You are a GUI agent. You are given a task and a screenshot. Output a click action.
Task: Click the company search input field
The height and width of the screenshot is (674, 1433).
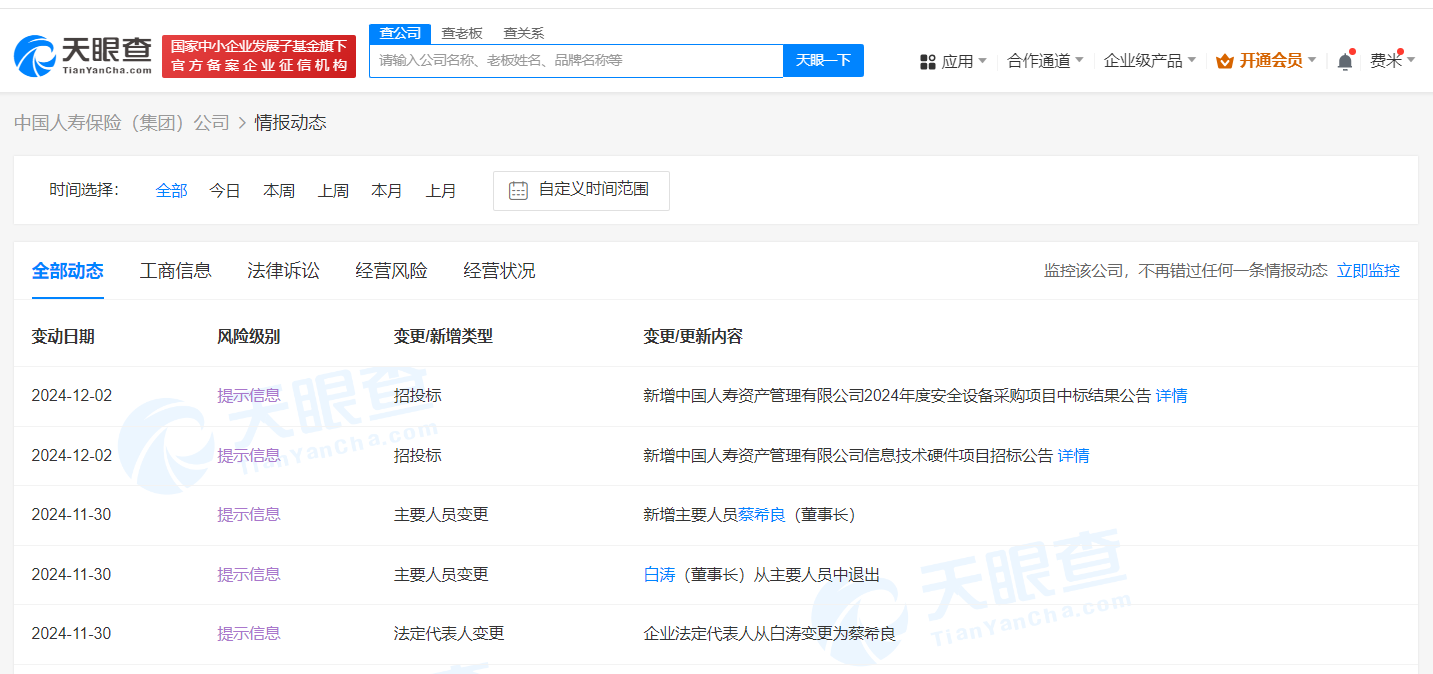coord(577,60)
